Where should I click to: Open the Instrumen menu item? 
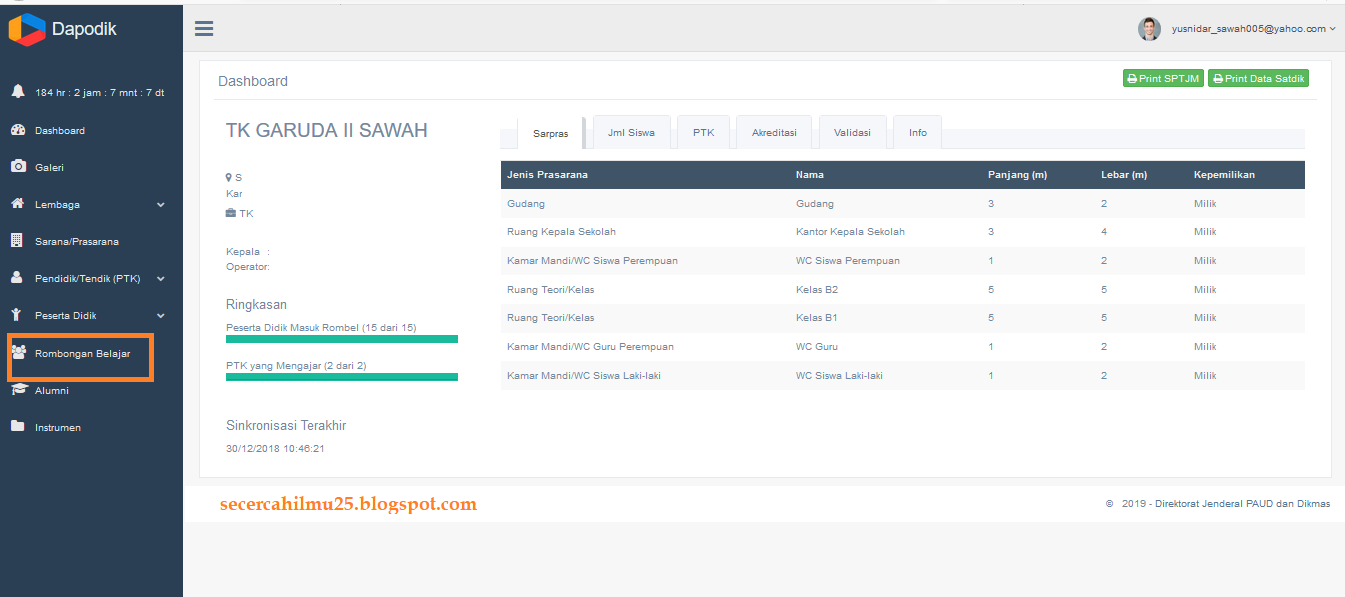58,427
